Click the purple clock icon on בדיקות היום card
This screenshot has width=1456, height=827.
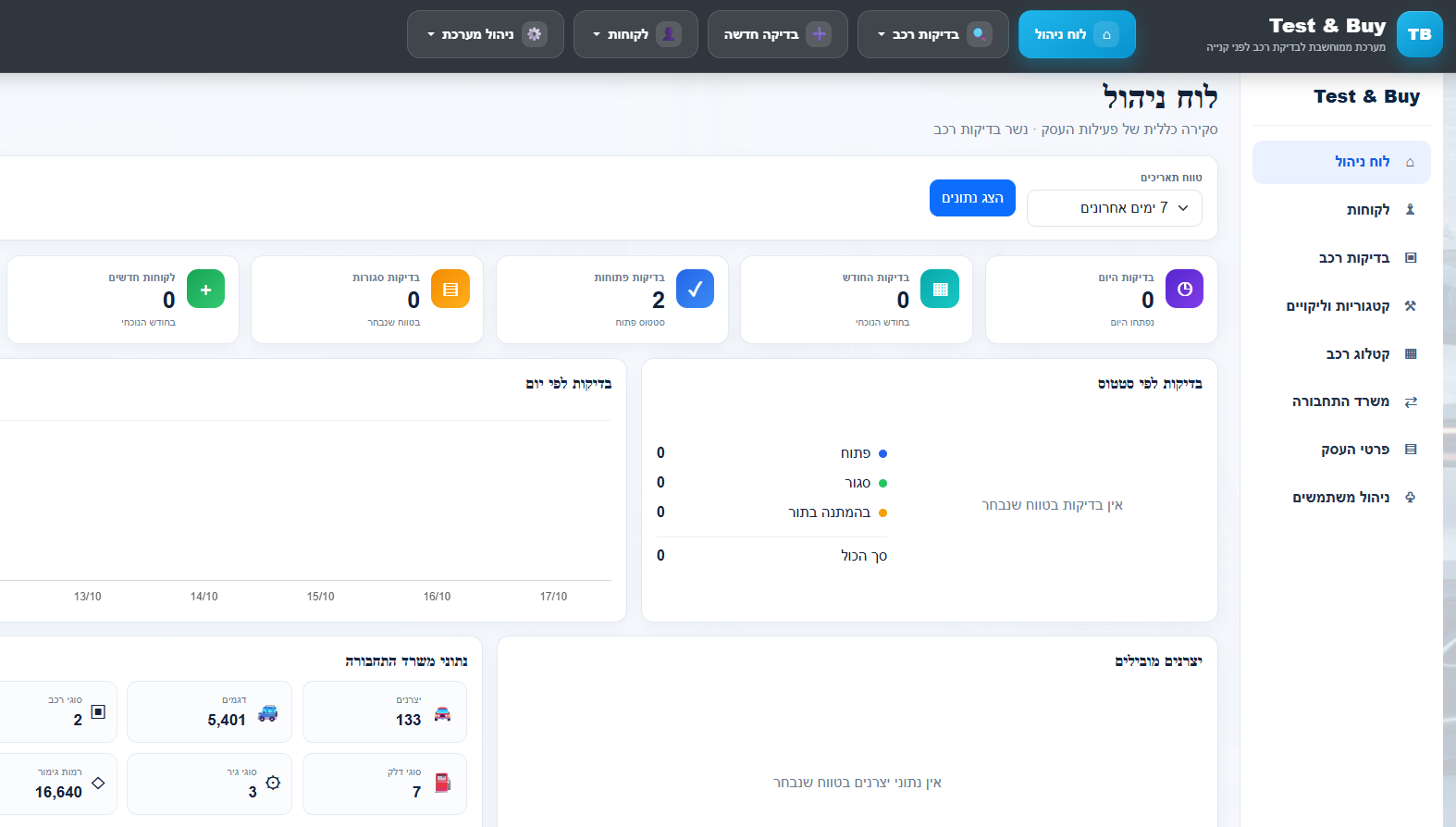[x=1184, y=289]
